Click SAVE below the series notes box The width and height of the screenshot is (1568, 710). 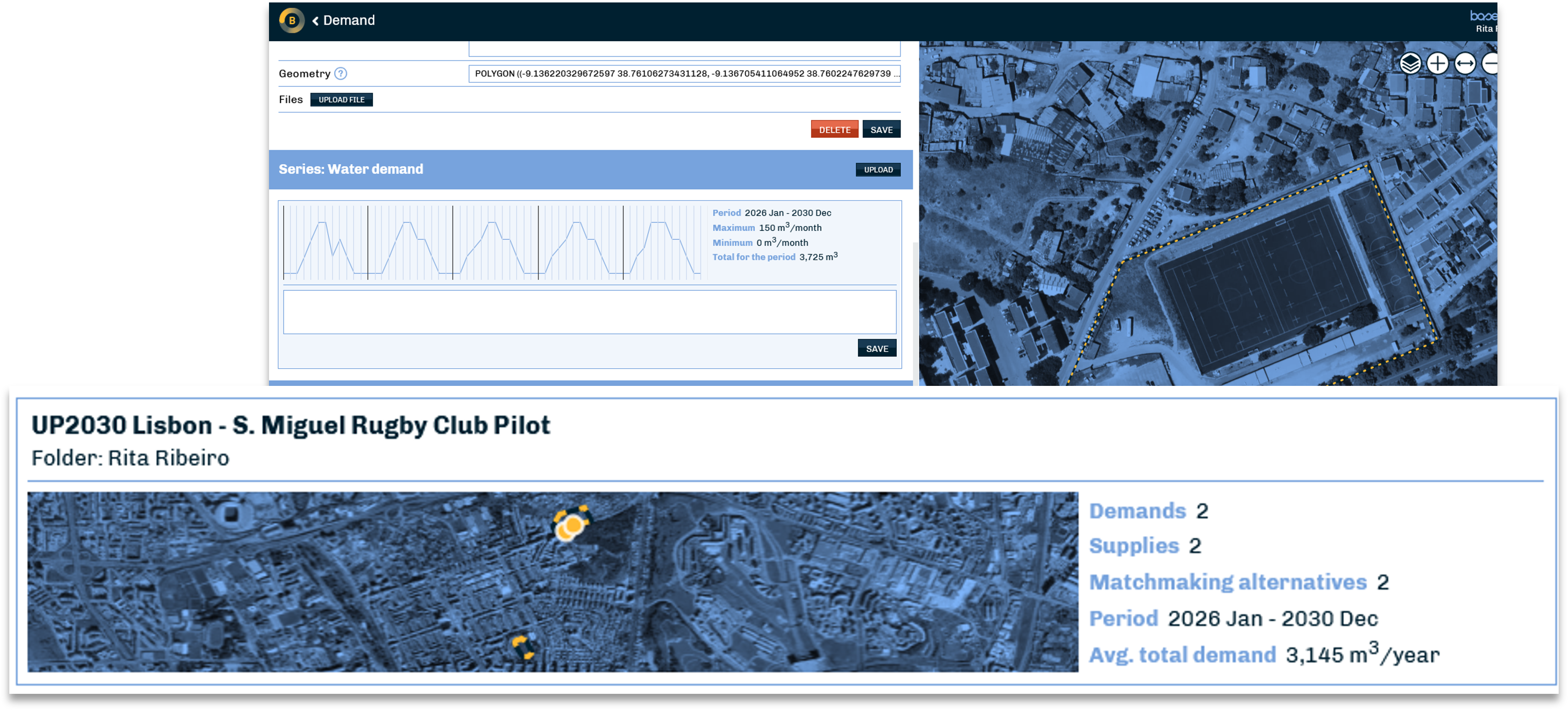[877, 348]
